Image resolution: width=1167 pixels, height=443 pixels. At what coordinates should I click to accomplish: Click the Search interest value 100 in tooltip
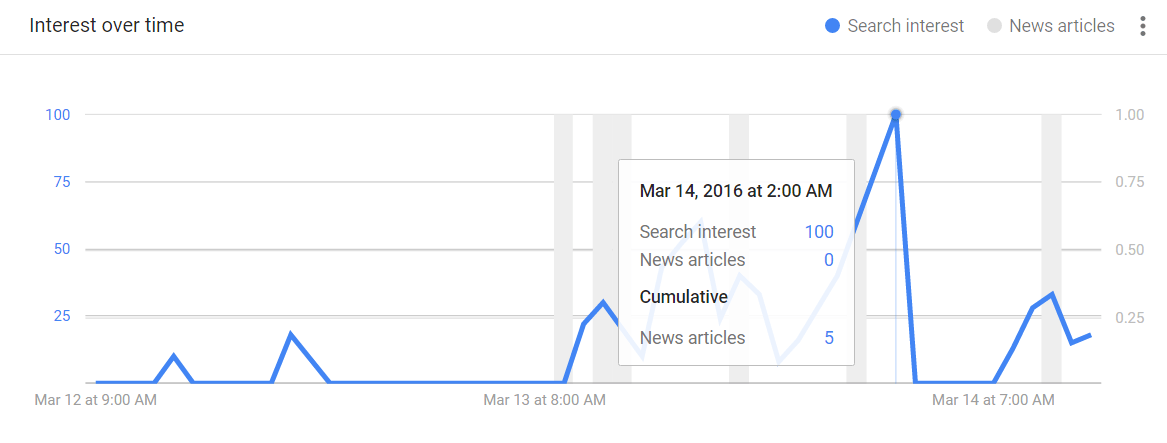click(818, 232)
